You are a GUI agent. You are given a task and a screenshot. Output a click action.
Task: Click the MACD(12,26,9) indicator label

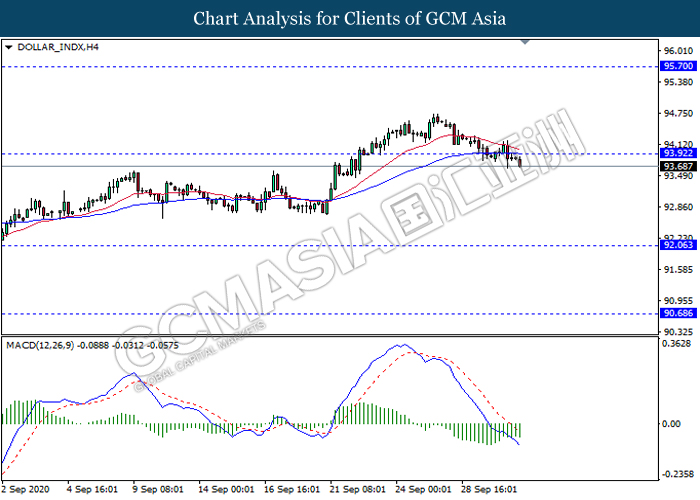38,345
